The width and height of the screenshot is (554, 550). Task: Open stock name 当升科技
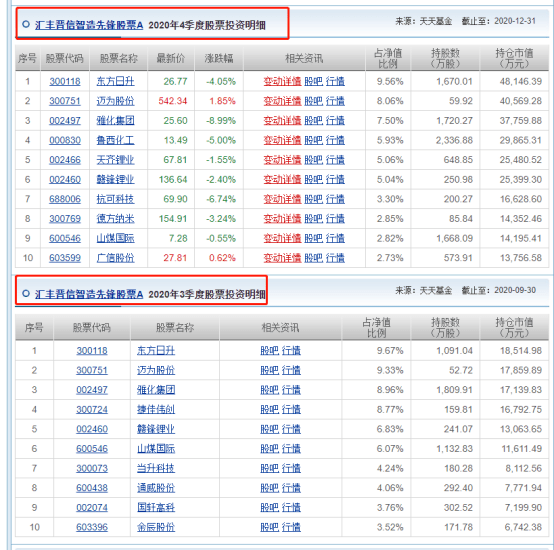[156, 468]
